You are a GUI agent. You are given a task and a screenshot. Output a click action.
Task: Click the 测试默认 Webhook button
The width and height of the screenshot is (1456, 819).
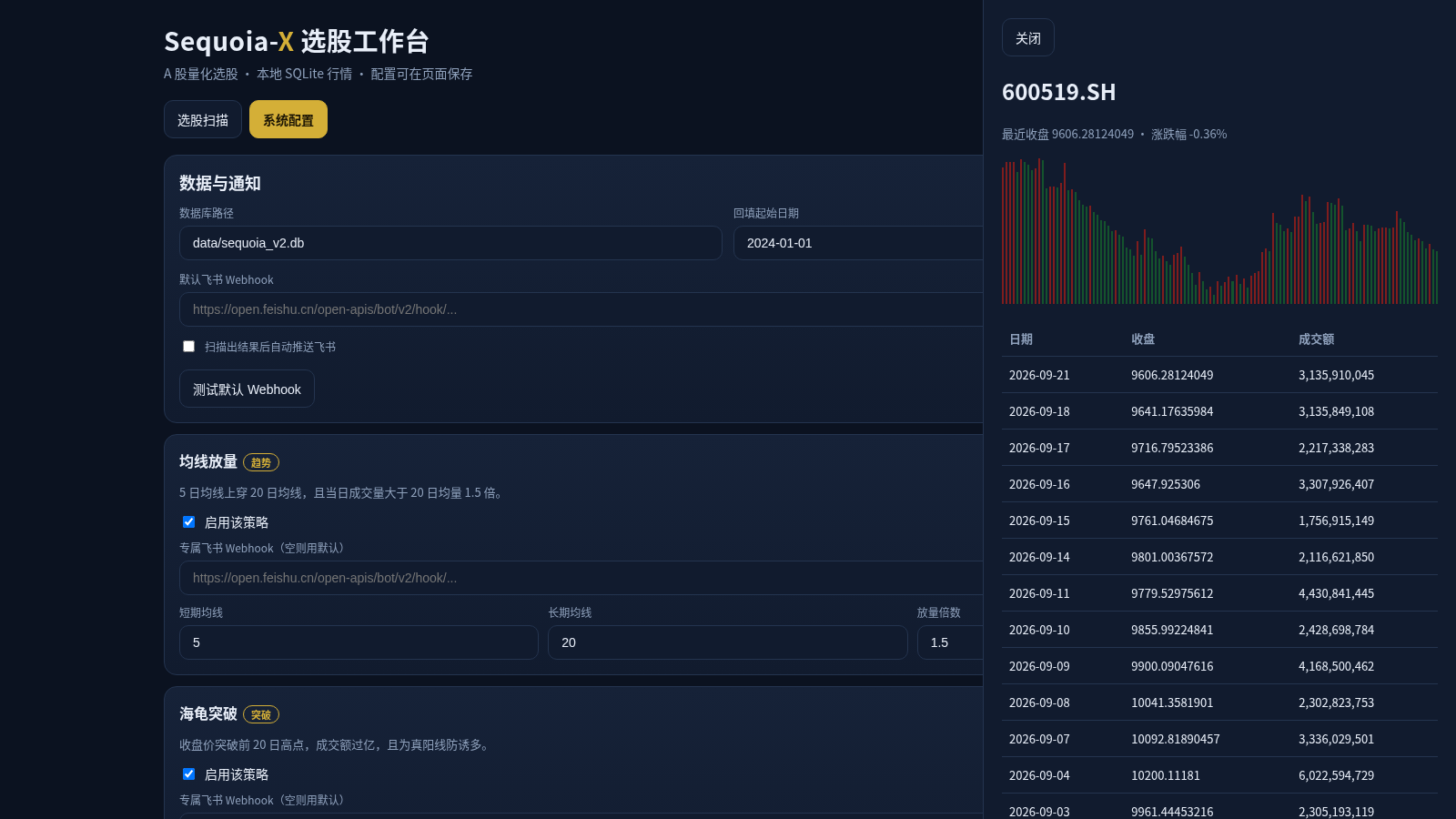(247, 389)
